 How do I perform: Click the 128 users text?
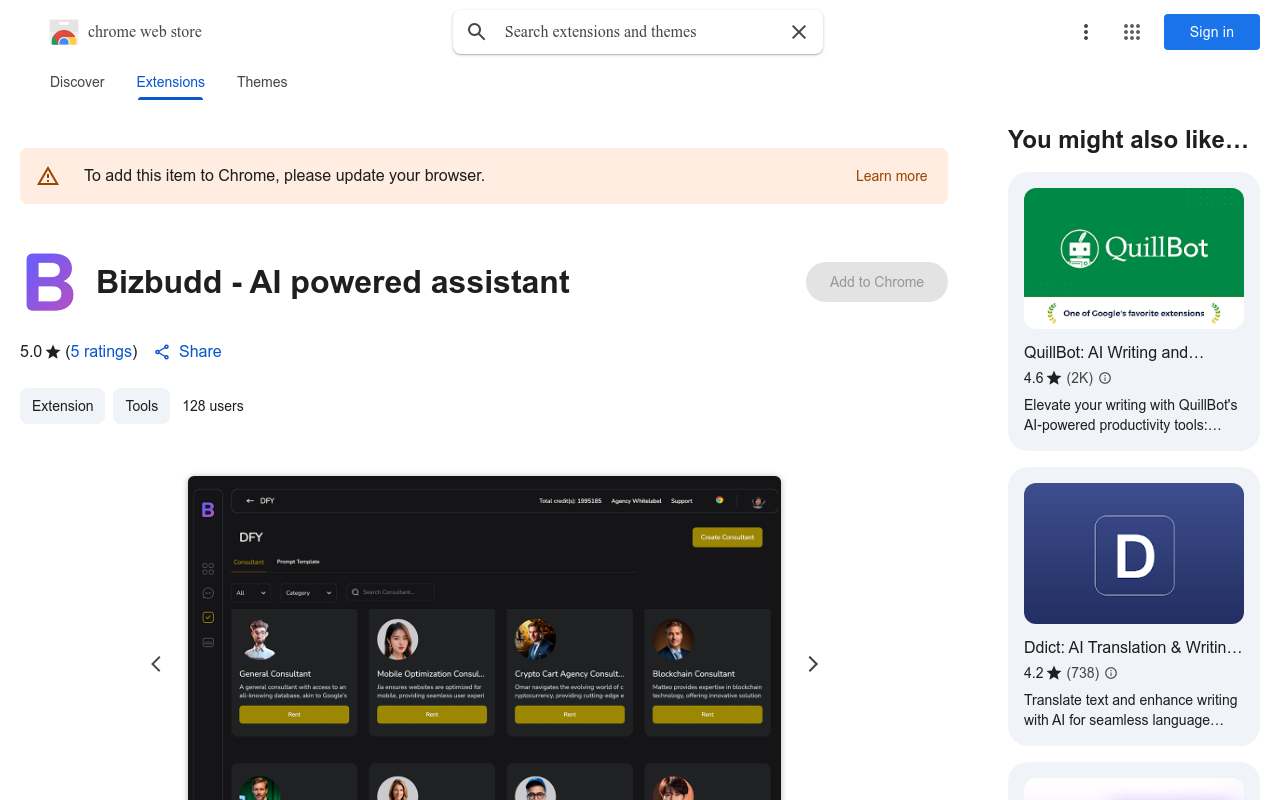(213, 406)
